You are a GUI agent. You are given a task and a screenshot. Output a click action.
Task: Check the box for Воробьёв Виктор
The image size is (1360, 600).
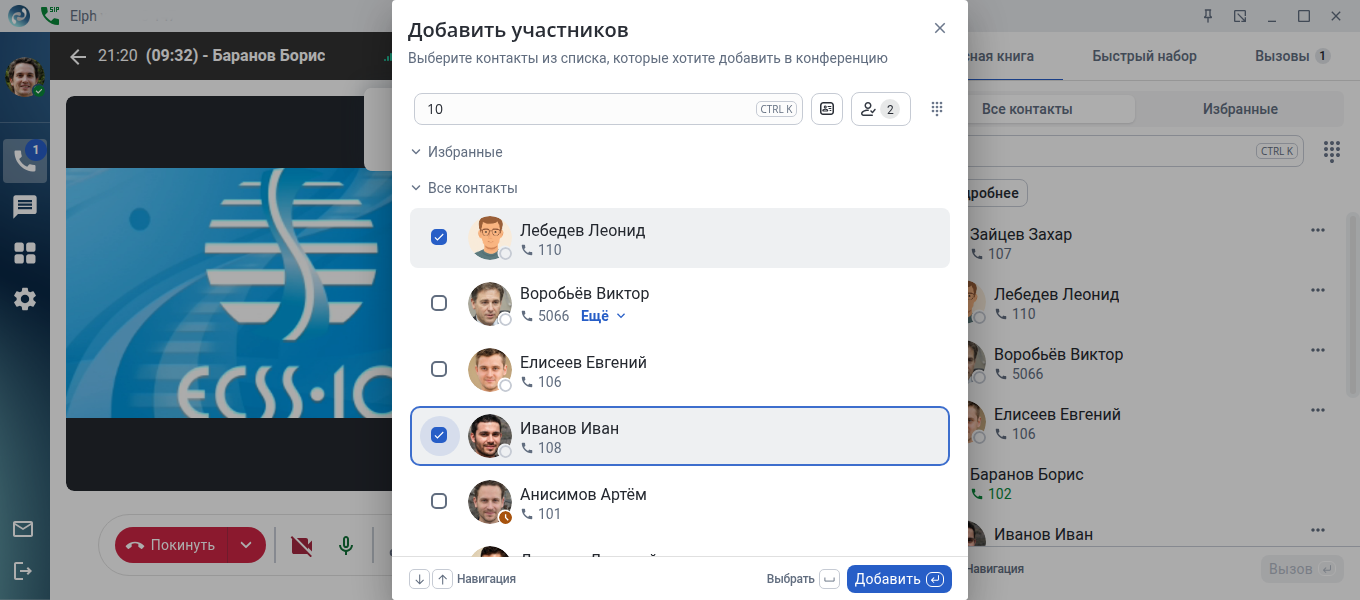pyautogui.click(x=439, y=303)
